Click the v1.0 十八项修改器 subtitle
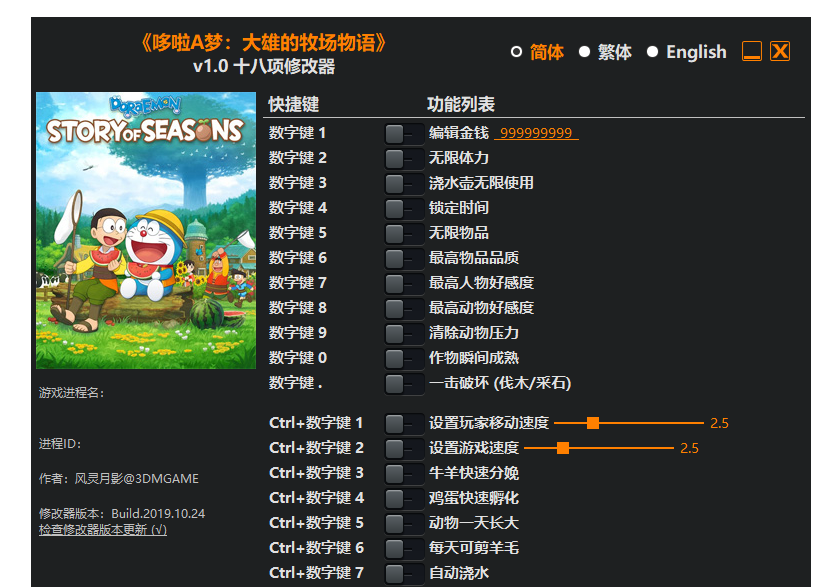This screenshot has width=835, height=587. pos(264,67)
